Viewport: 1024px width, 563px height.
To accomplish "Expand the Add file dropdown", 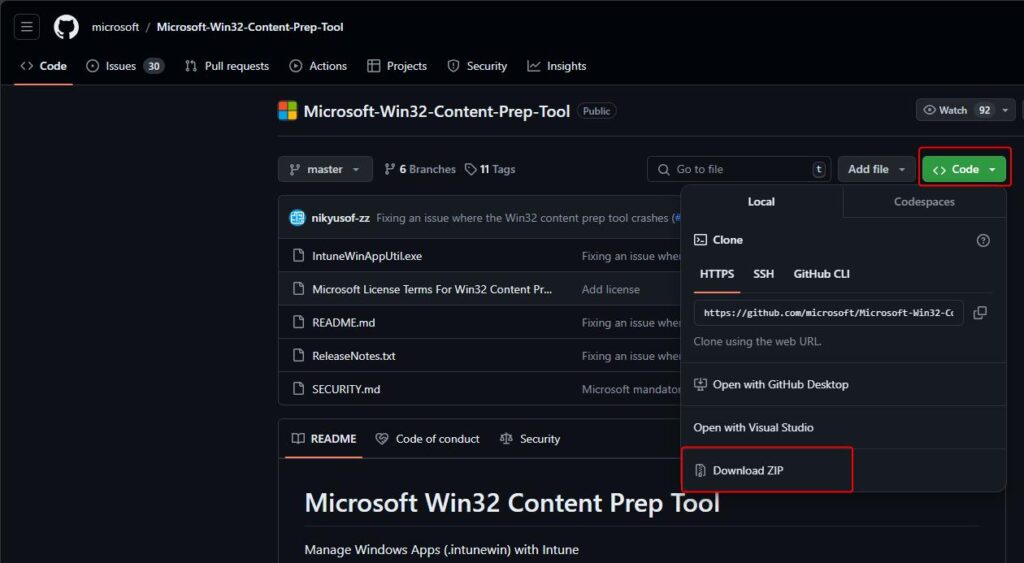I will pos(876,169).
